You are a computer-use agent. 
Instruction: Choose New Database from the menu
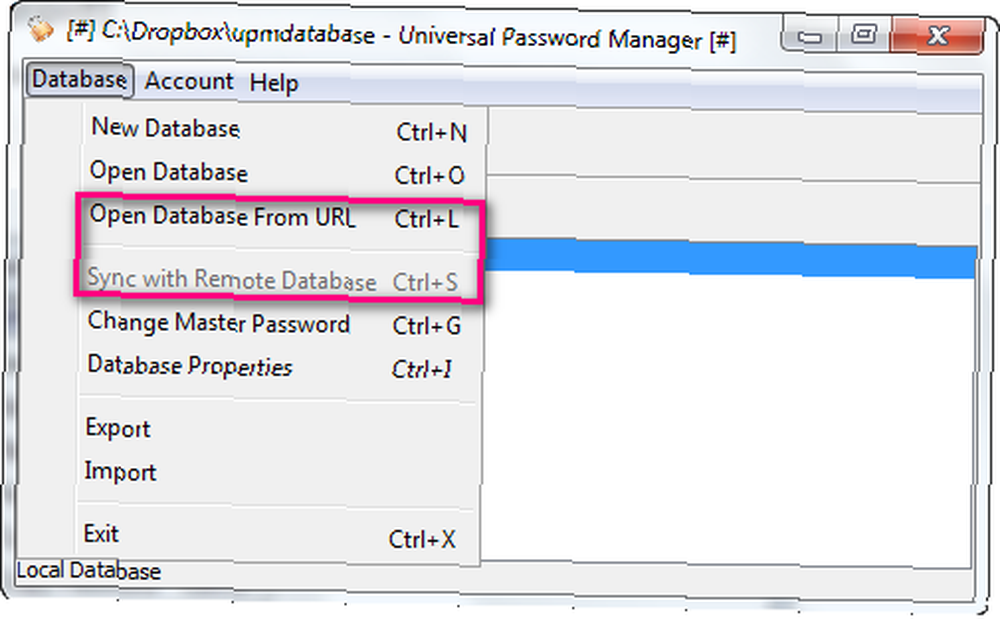[x=279, y=129]
